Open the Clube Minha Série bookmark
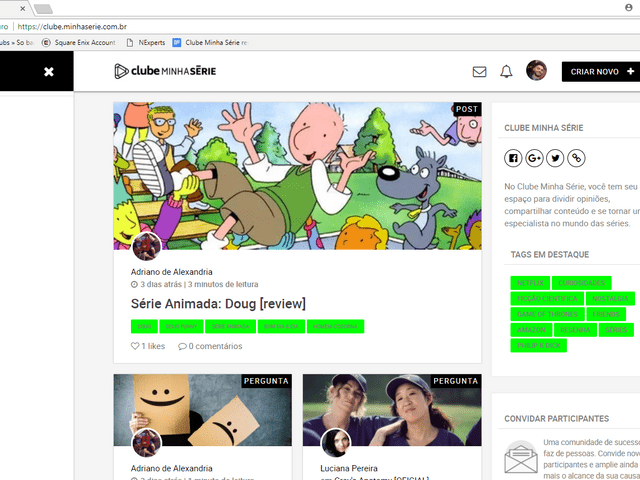Image resolution: width=640 pixels, height=480 pixels. (x=211, y=42)
